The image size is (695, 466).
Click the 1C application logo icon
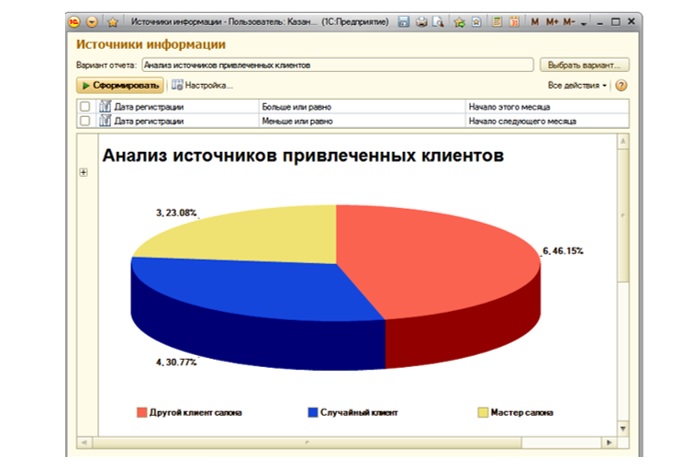click(x=74, y=22)
